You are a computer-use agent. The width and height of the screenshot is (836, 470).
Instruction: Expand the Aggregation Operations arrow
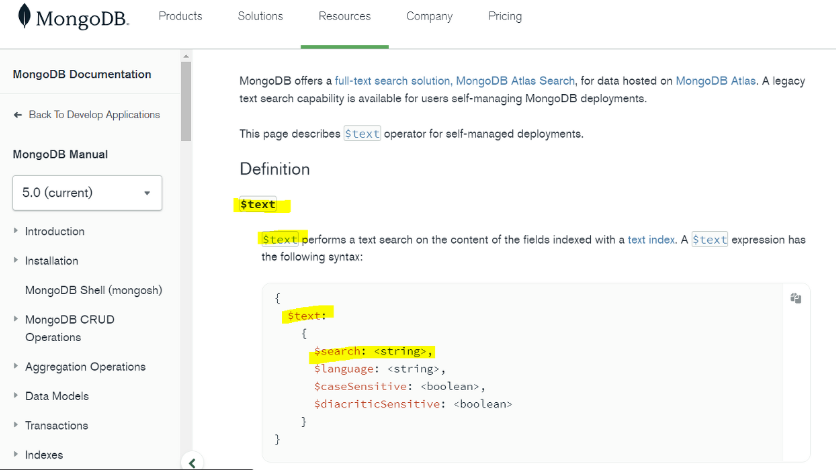[15, 366]
